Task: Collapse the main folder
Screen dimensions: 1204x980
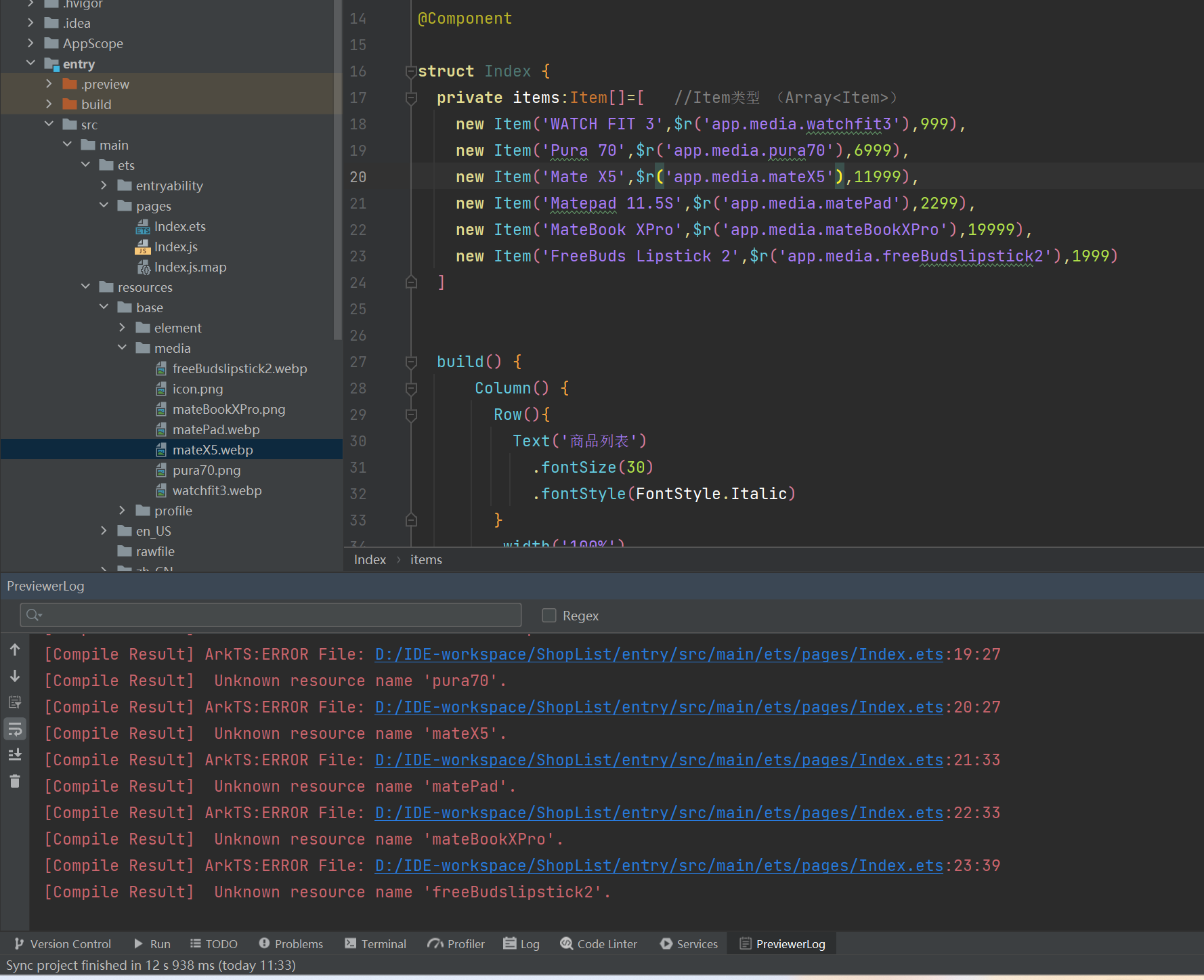Action: click(x=67, y=144)
